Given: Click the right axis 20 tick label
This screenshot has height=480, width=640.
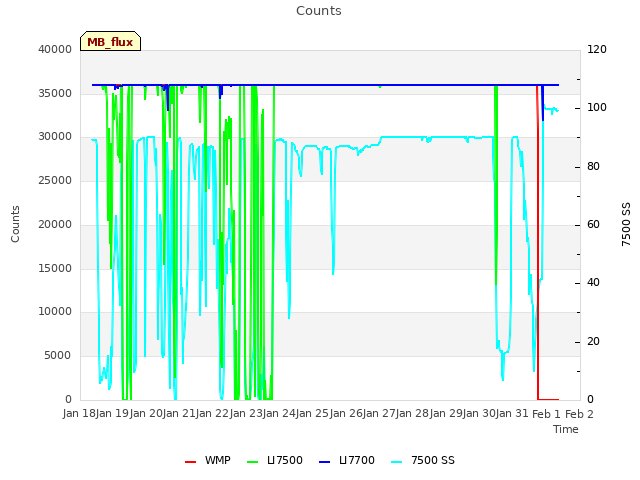Looking at the screenshot, I should [x=593, y=341].
